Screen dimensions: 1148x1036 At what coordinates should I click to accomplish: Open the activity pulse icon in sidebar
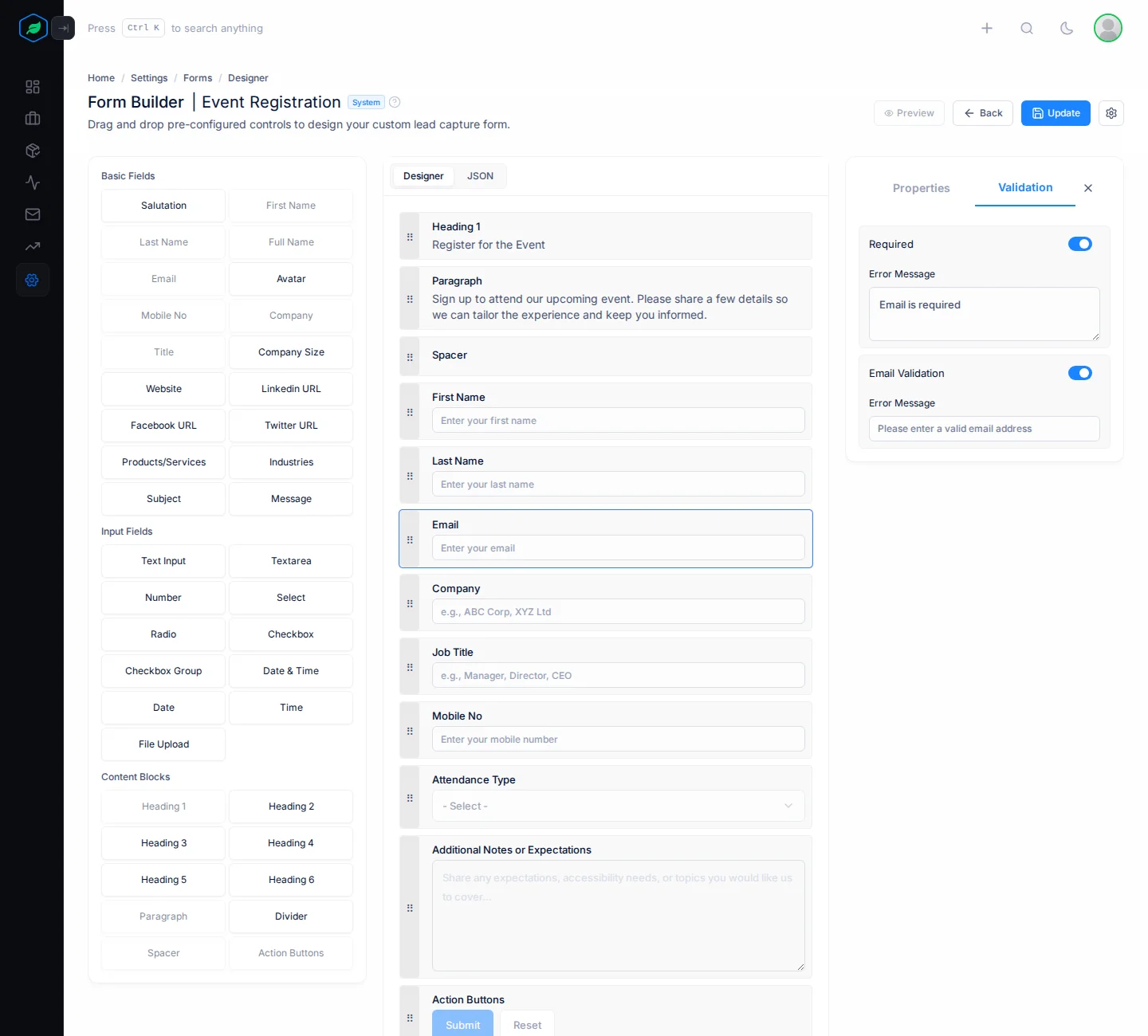pyautogui.click(x=33, y=182)
